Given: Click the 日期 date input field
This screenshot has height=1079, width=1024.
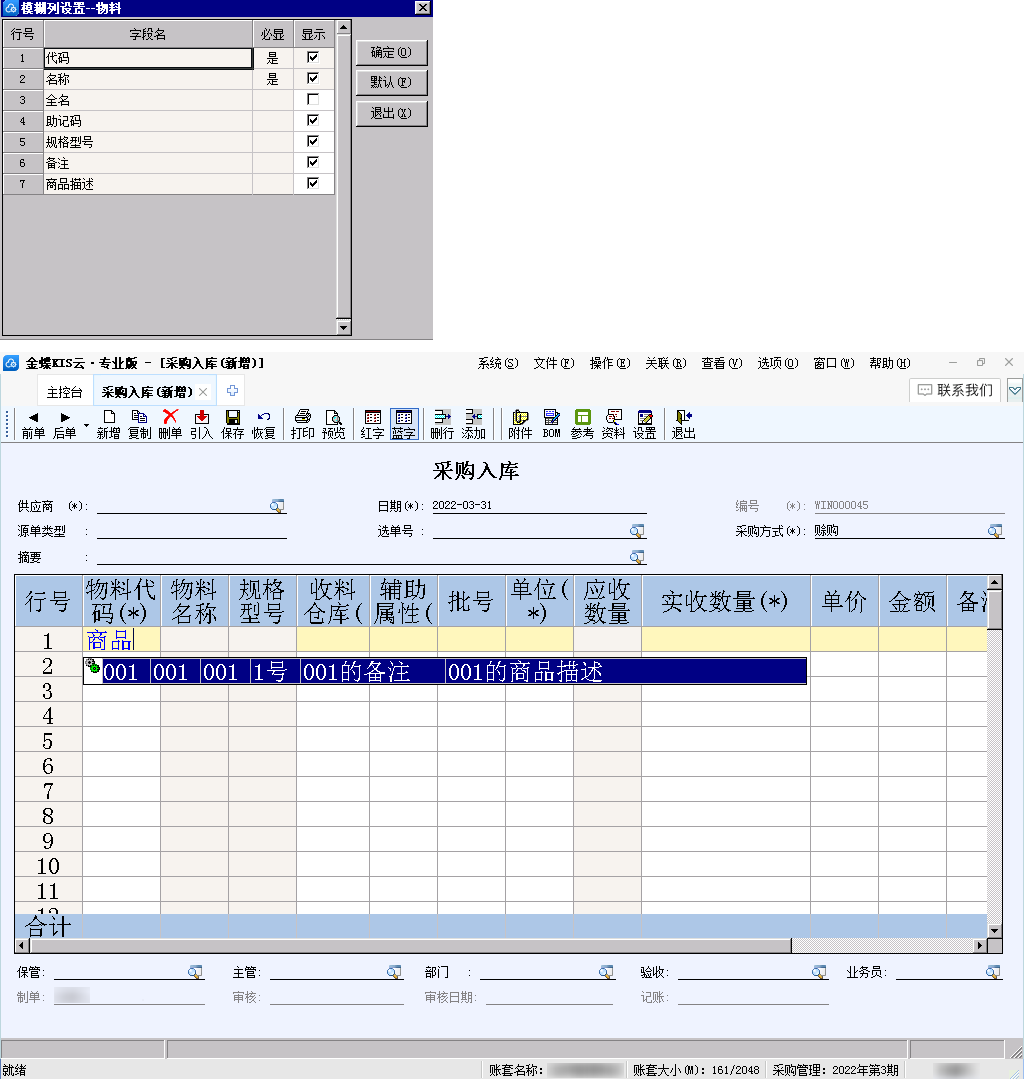Looking at the screenshot, I should pos(539,505).
